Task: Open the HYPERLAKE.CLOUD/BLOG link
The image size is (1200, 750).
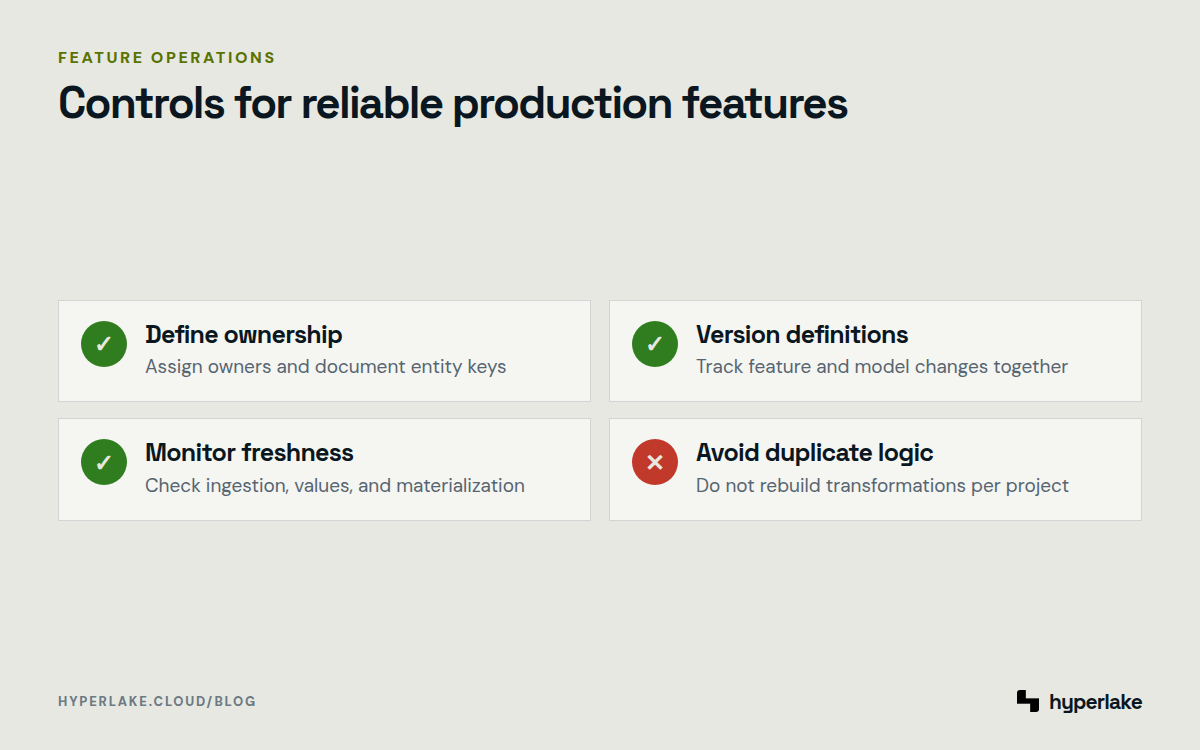Action: point(157,701)
